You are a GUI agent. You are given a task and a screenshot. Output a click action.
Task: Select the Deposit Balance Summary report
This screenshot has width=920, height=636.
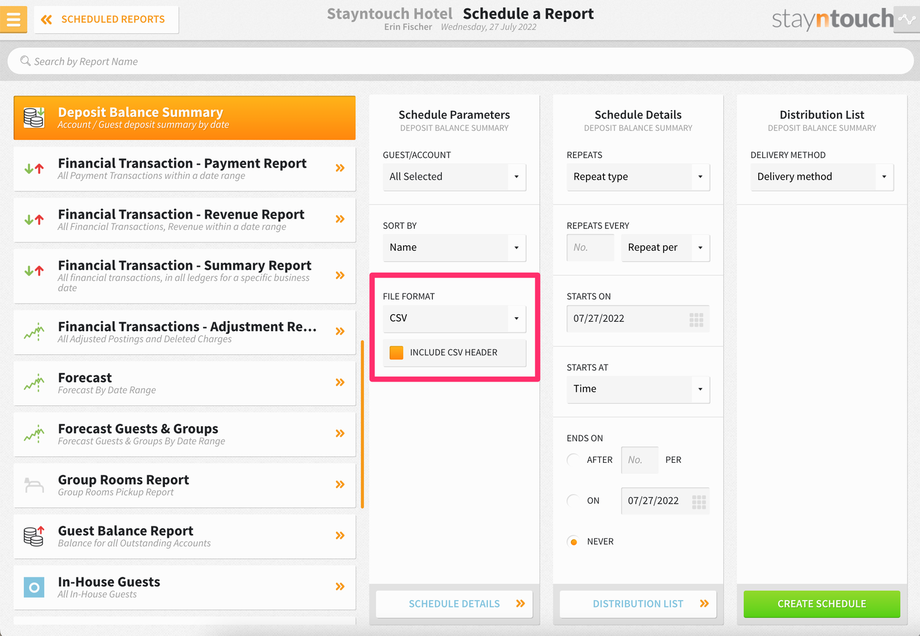coord(184,117)
